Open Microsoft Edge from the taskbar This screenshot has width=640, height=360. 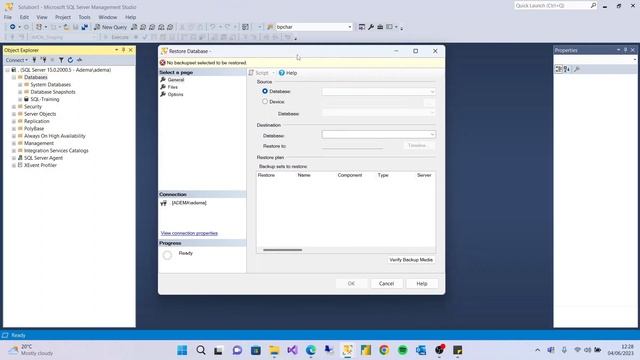311,350
